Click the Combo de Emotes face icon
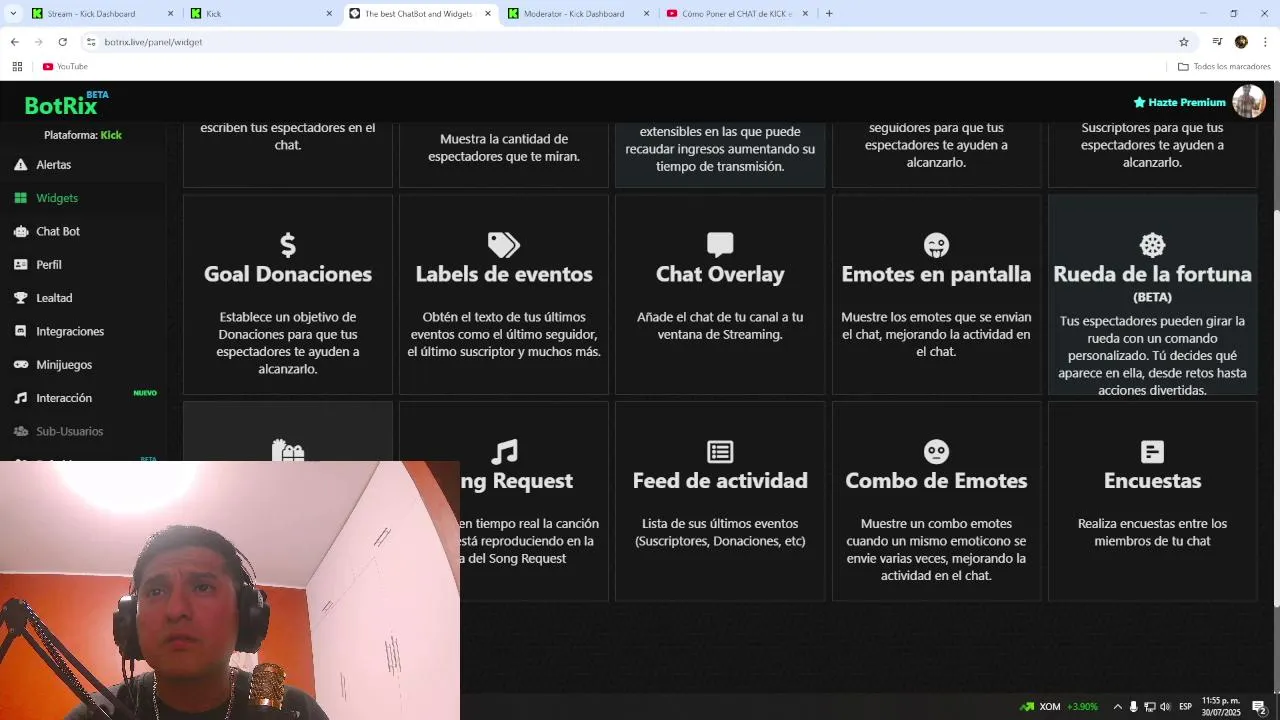This screenshot has height=720, width=1280. click(936, 452)
